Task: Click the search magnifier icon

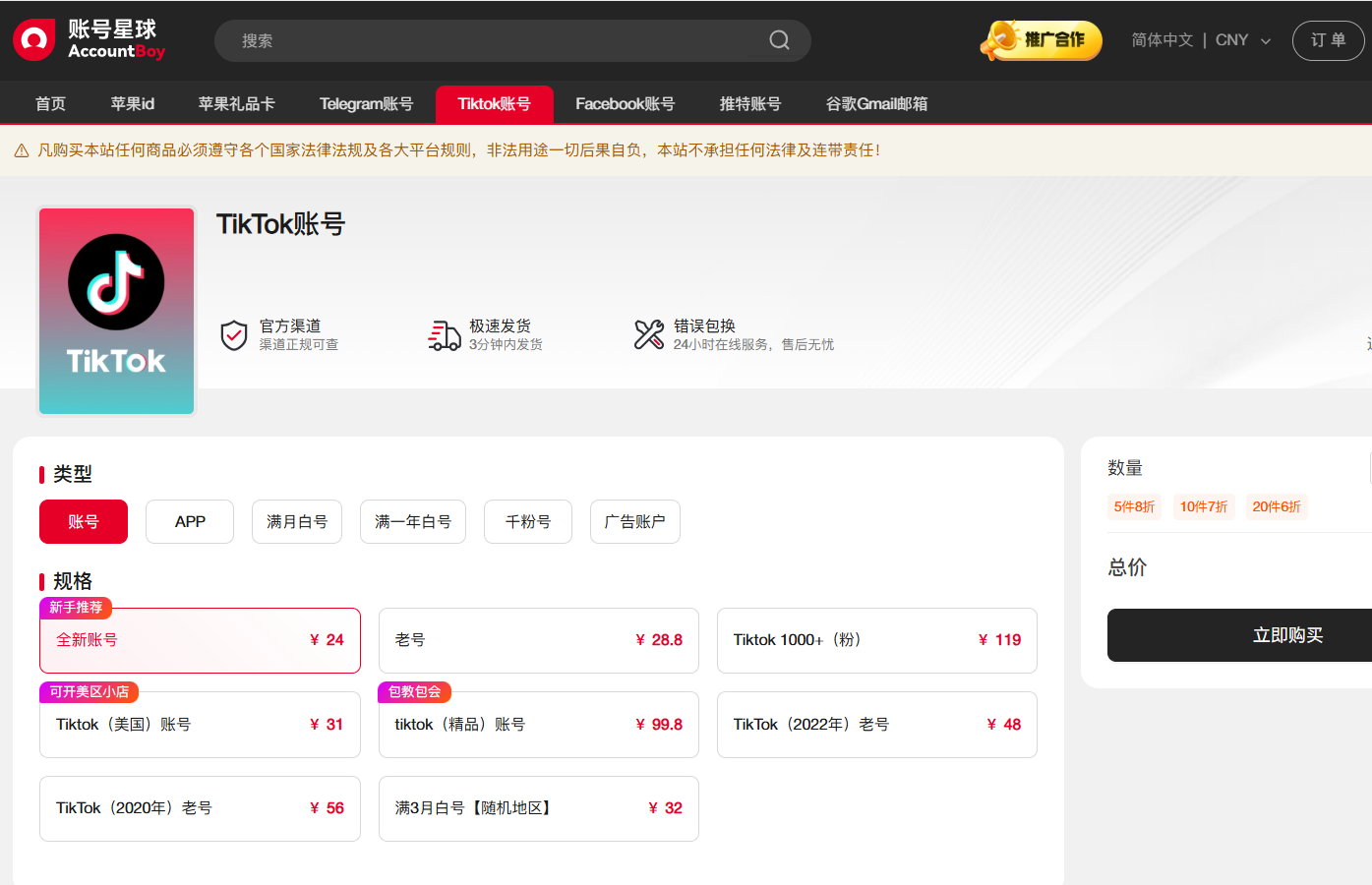Action: click(779, 40)
